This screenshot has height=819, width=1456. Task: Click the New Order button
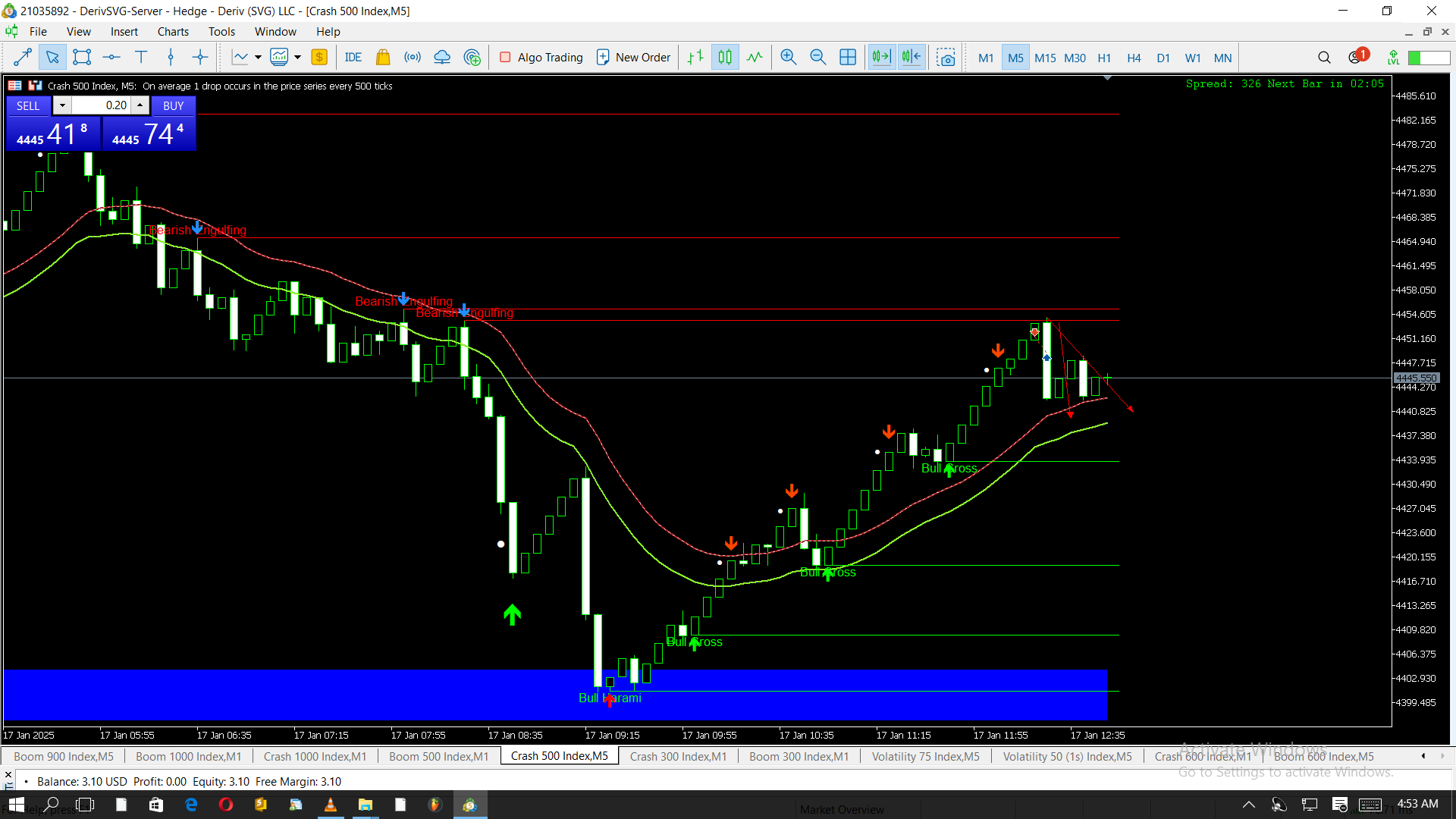coord(634,57)
